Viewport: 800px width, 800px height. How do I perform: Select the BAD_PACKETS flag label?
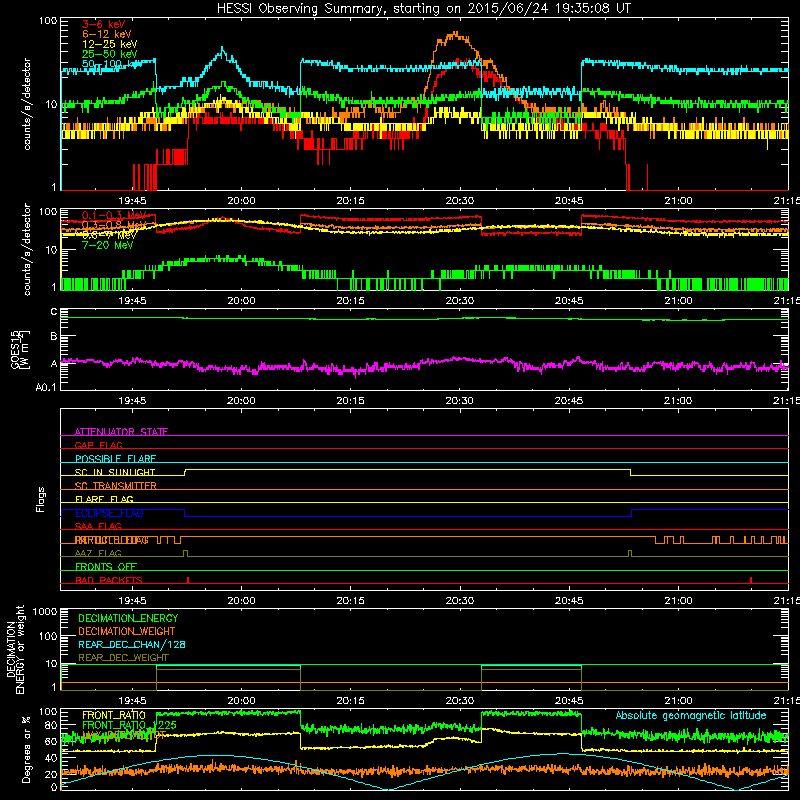pos(109,580)
